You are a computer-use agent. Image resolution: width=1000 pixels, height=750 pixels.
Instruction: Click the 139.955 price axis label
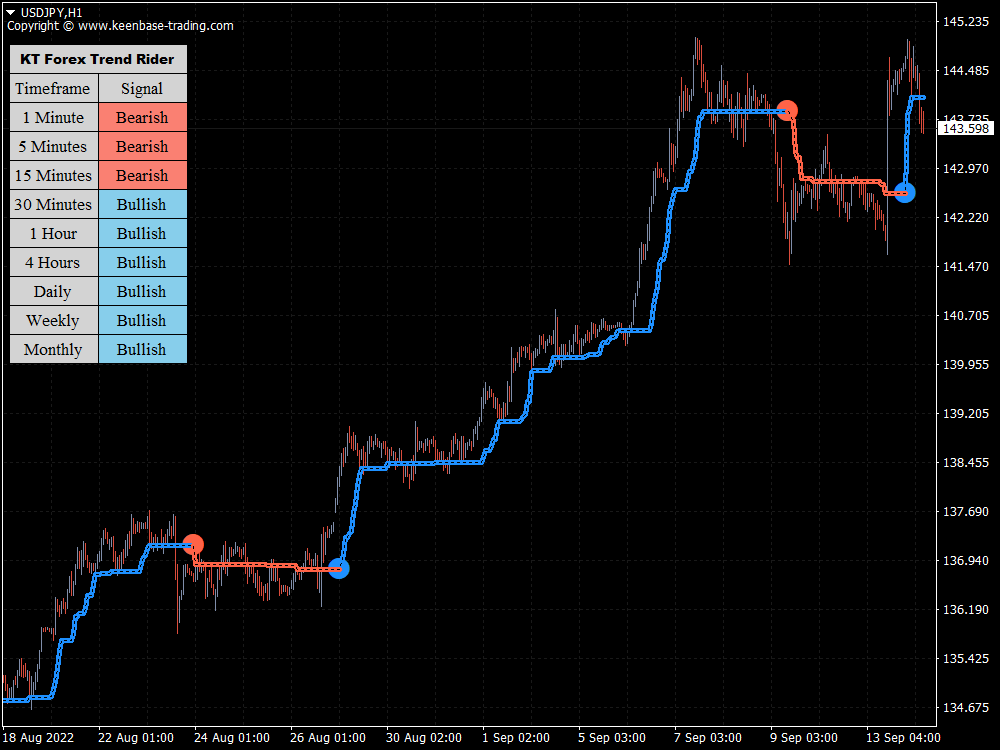coord(966,364)
